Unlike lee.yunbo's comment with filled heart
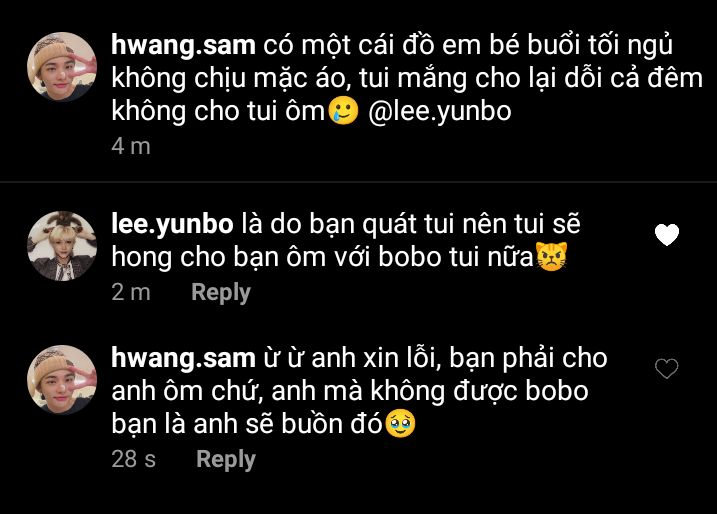Screen dimensions: 717x514 pyautogui.click(x=667, y=235)
